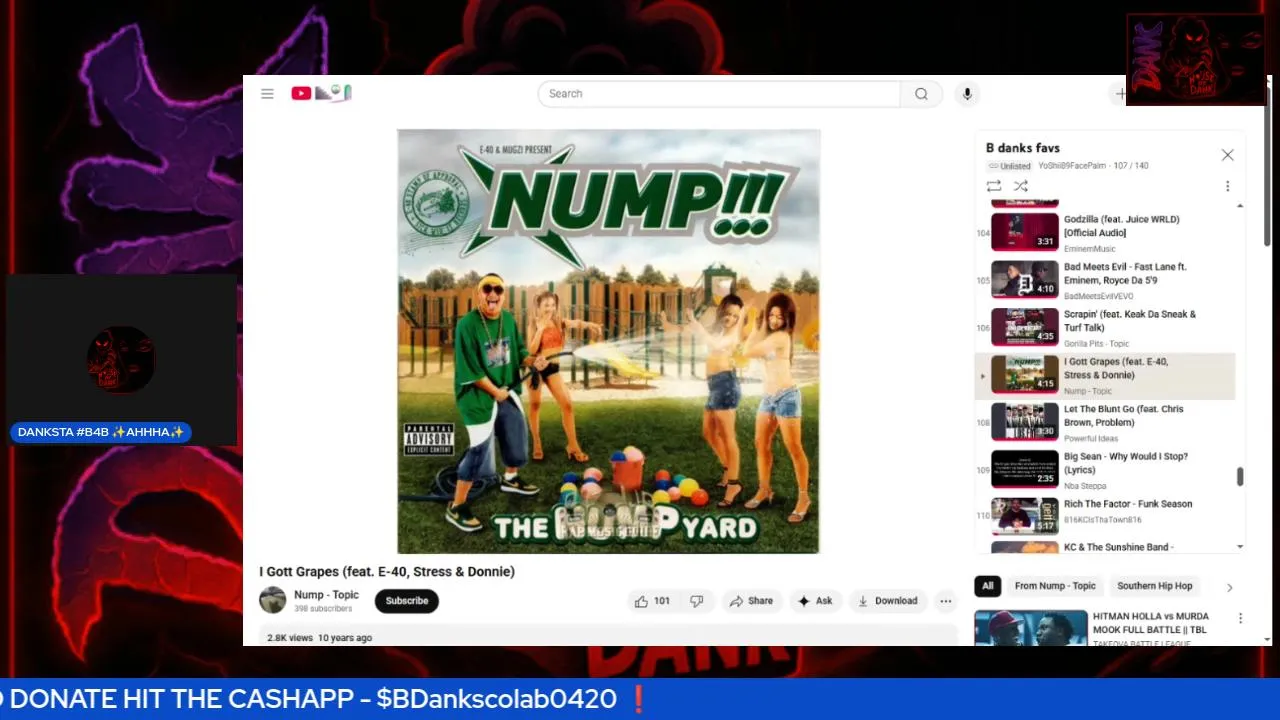This screenshot has width=1280, height=720.
Task: Click the 398 subscribers text
Action: point(323,609)
